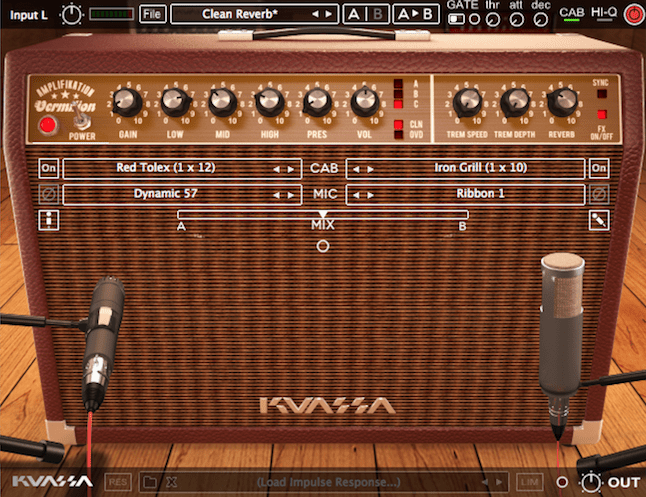Click the A to B copy button
This screenshot has height=497, width=646.
(415, 14)
